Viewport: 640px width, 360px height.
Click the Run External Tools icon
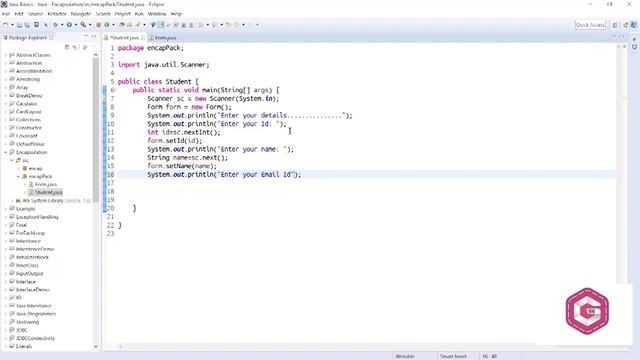pyautogui.click(x=83, y=25)
